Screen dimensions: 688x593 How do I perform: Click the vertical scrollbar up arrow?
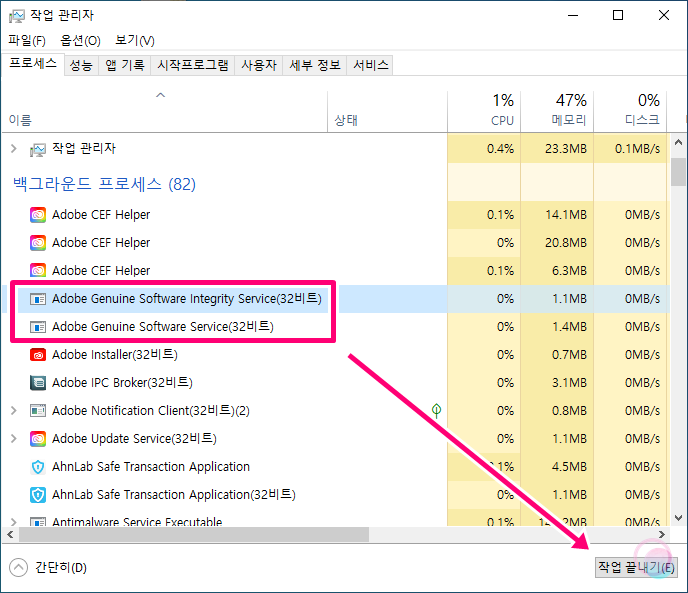pos(678,142)
